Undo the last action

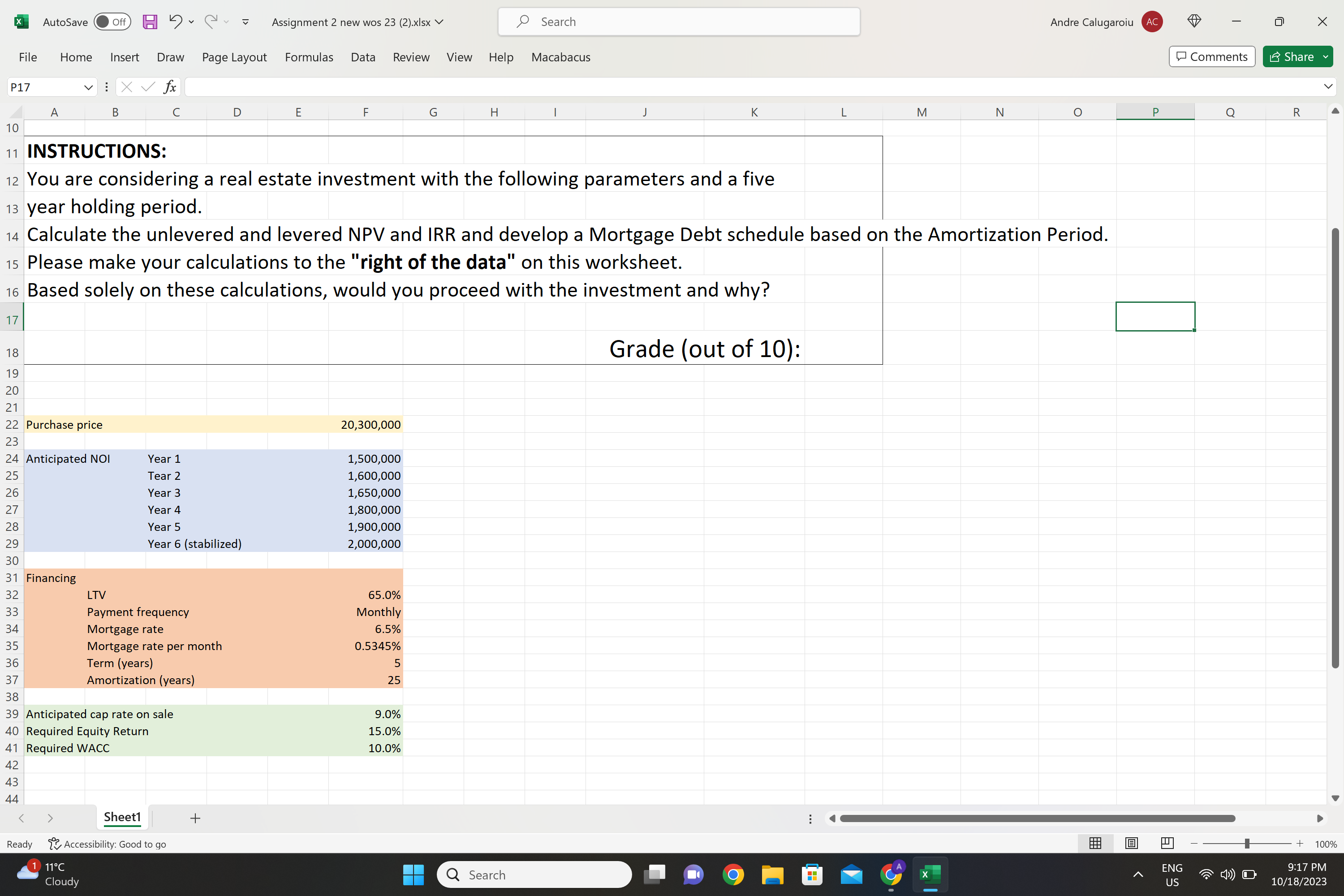(x=176, y=22)
